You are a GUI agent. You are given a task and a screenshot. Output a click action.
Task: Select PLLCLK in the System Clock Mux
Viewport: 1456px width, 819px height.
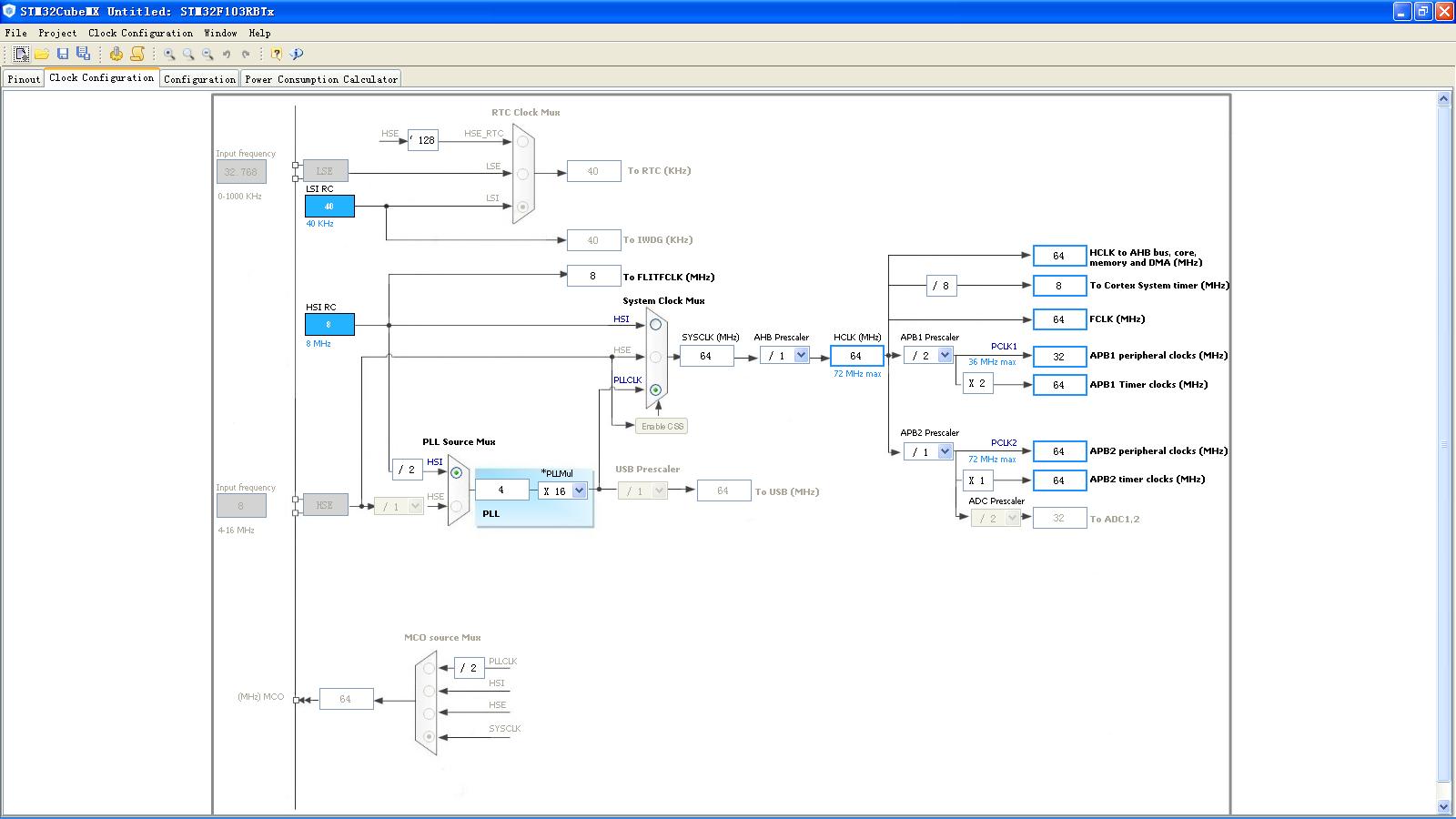[655, 389]
